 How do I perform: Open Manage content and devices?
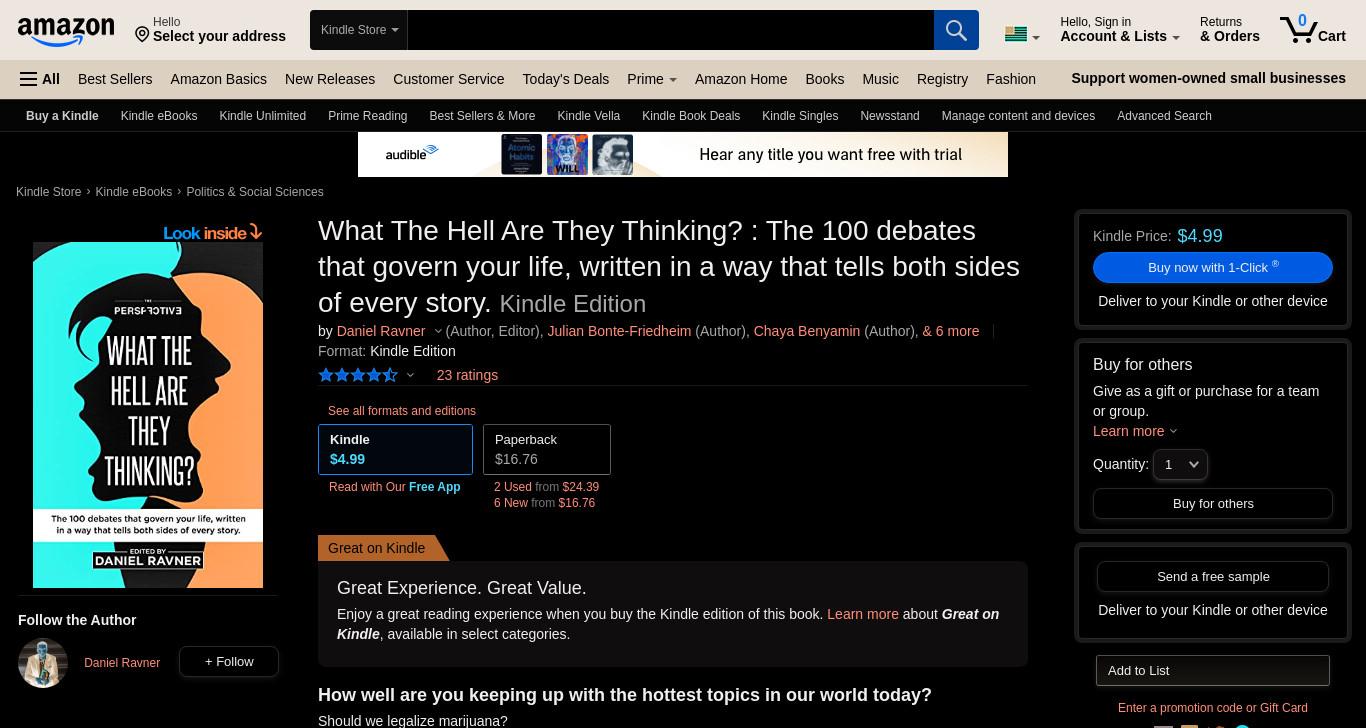tap(1018, 116)
